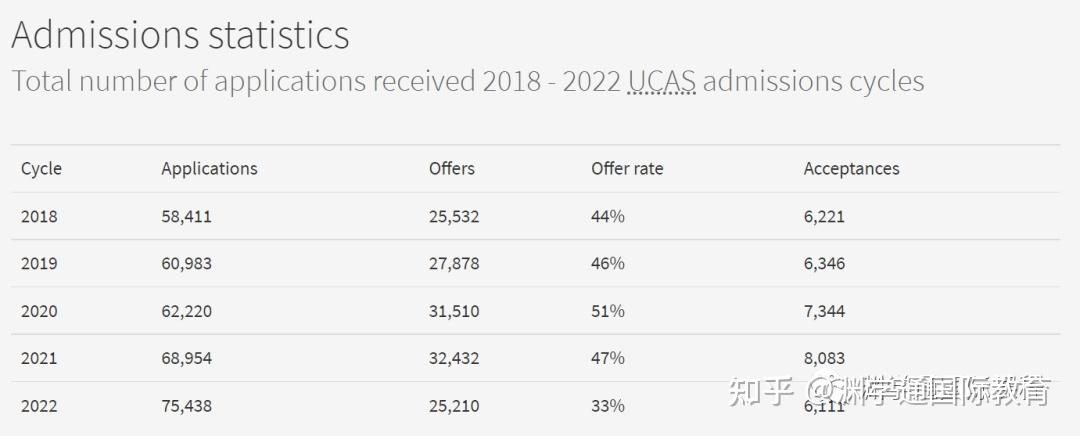The width and height of the screenshot is (1080, 436).
Task: Click the 75,438 applications value
Action: tap(186, 406)
